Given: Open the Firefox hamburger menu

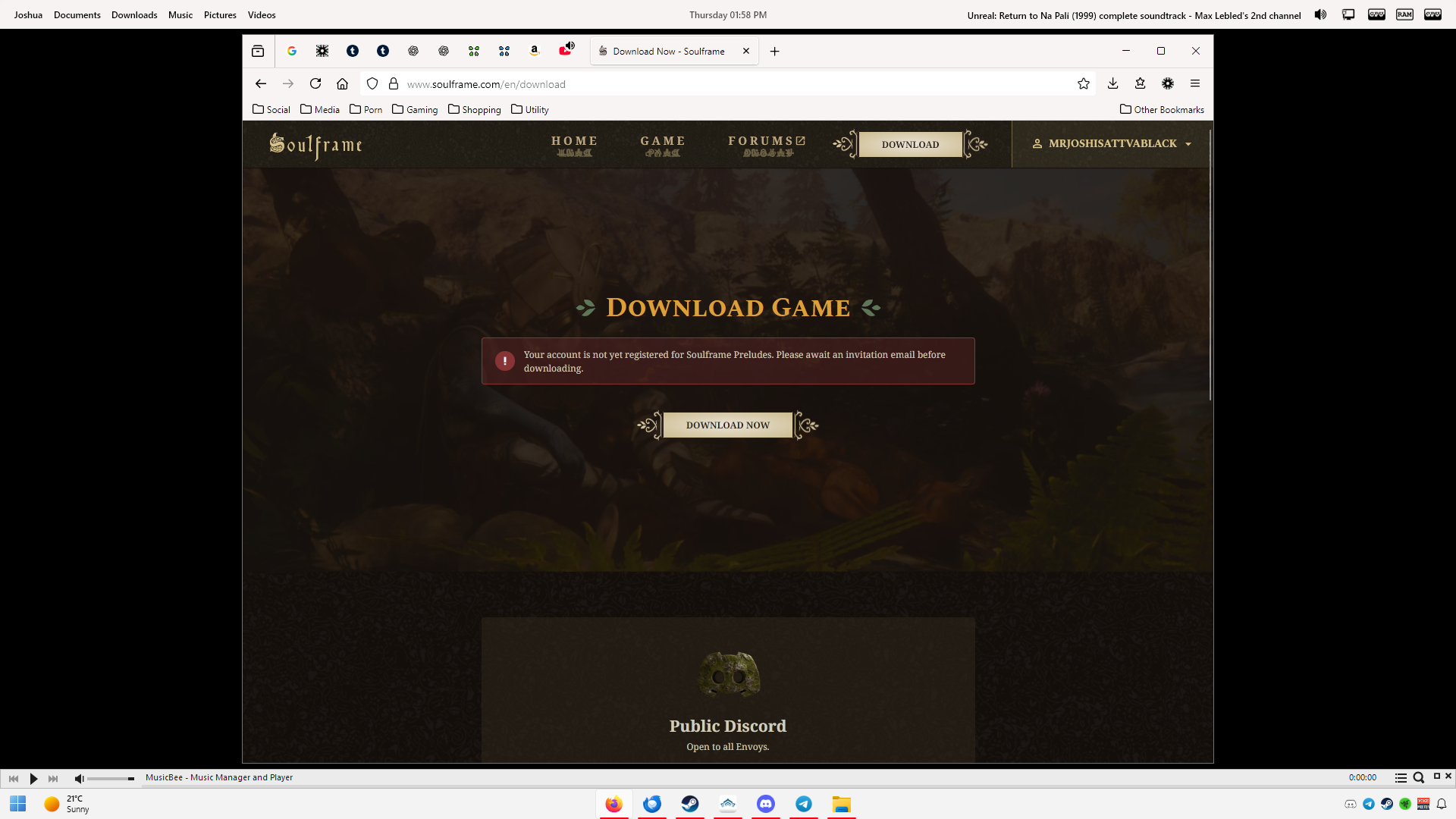Looking at the screenshot, I should 1195,84.
